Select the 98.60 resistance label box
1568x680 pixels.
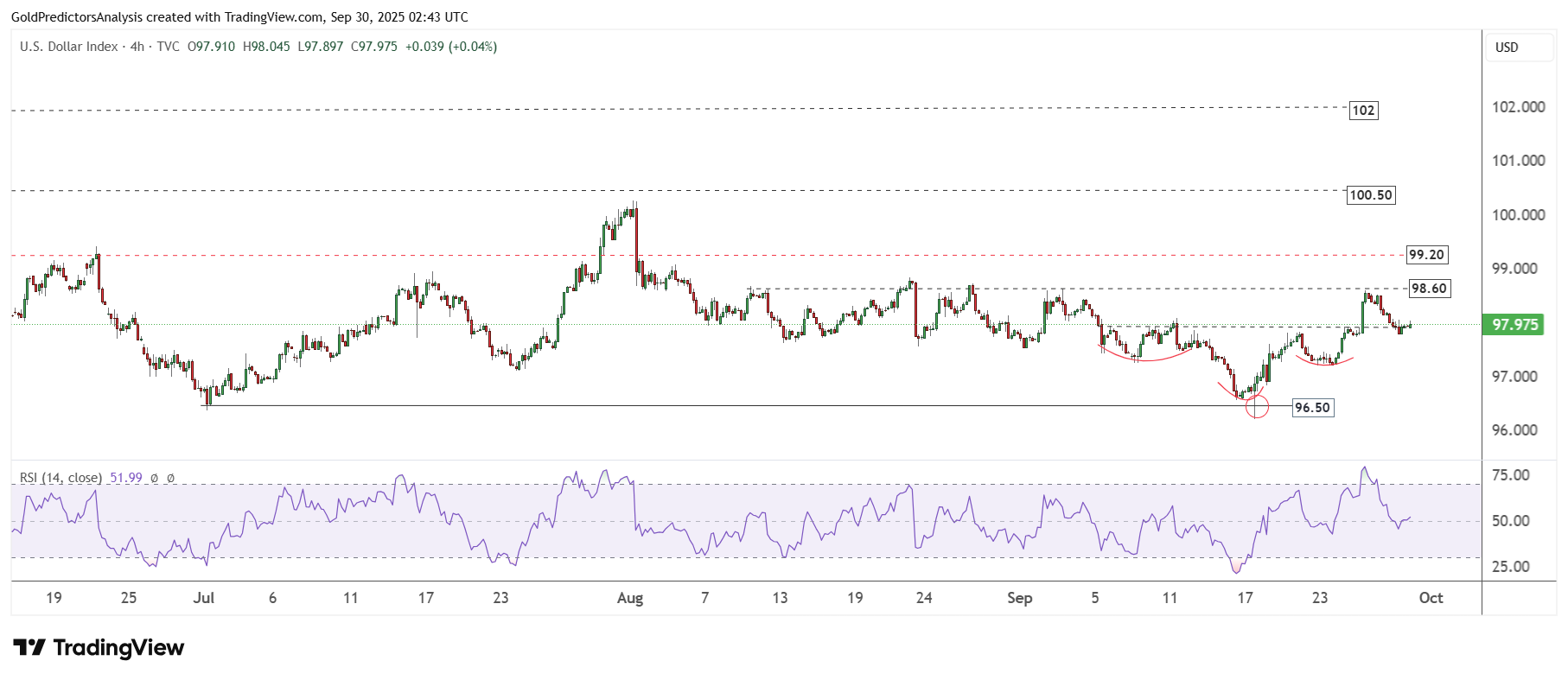click(x=1429, y=289)
